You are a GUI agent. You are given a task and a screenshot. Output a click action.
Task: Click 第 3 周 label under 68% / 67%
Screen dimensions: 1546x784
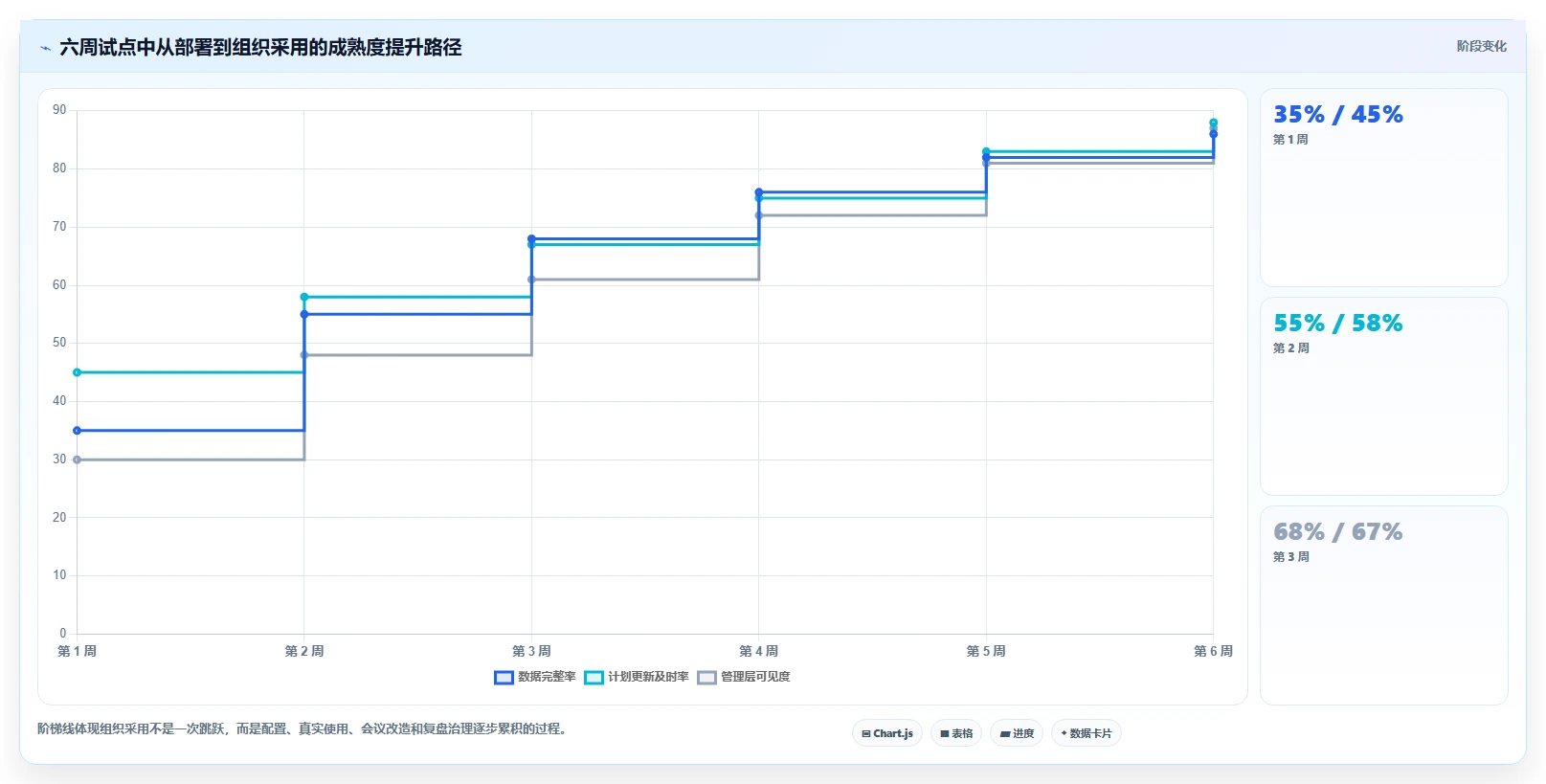coord(1290,557)
